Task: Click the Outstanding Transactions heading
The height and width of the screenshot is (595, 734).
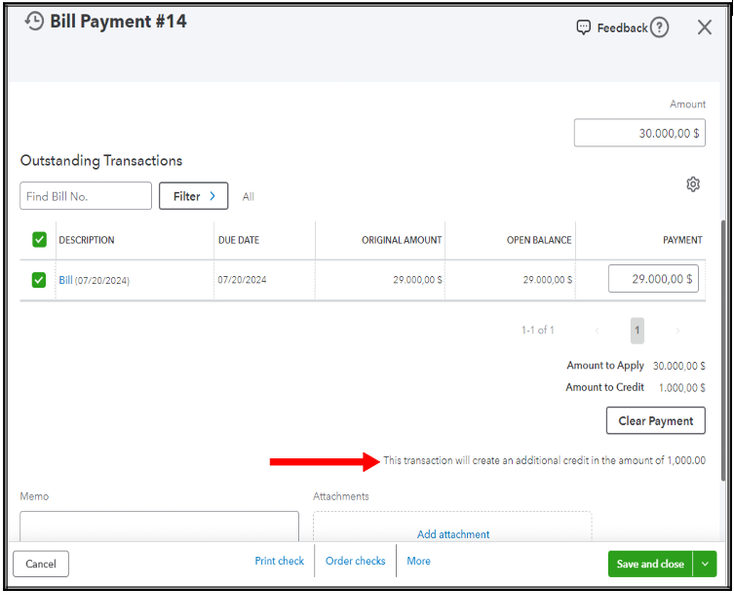Action: [x=101, y=161]
